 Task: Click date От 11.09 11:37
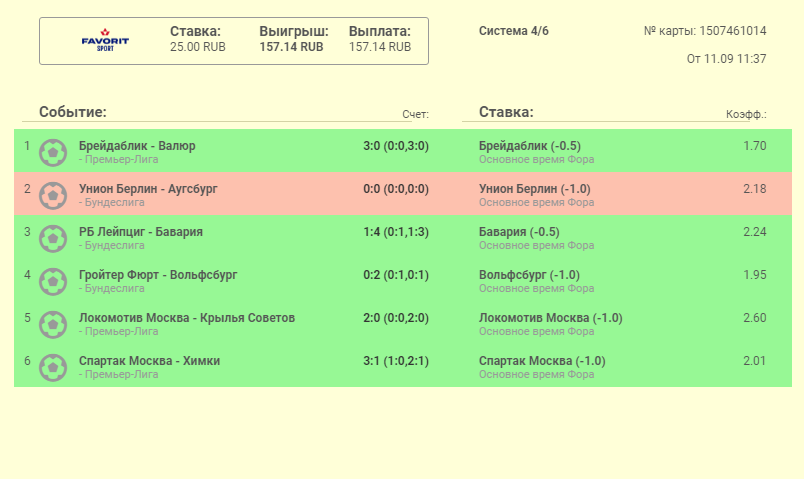727,59
